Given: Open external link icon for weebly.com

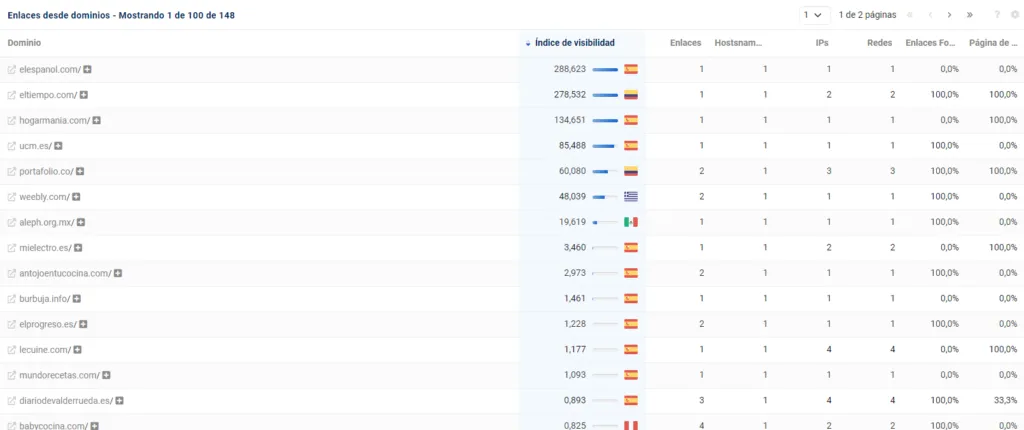Looking at the screenshot, I should point(11,197).
